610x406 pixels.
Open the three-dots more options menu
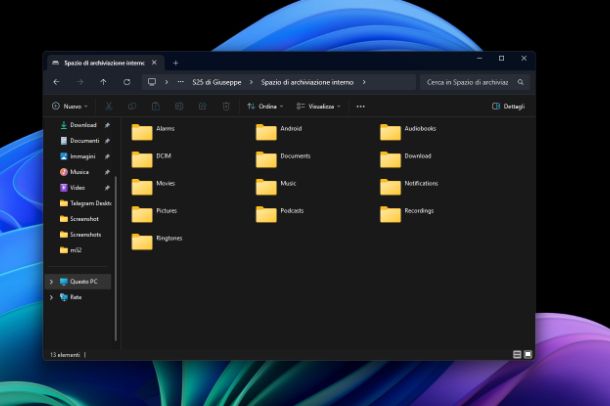(360, 106)
